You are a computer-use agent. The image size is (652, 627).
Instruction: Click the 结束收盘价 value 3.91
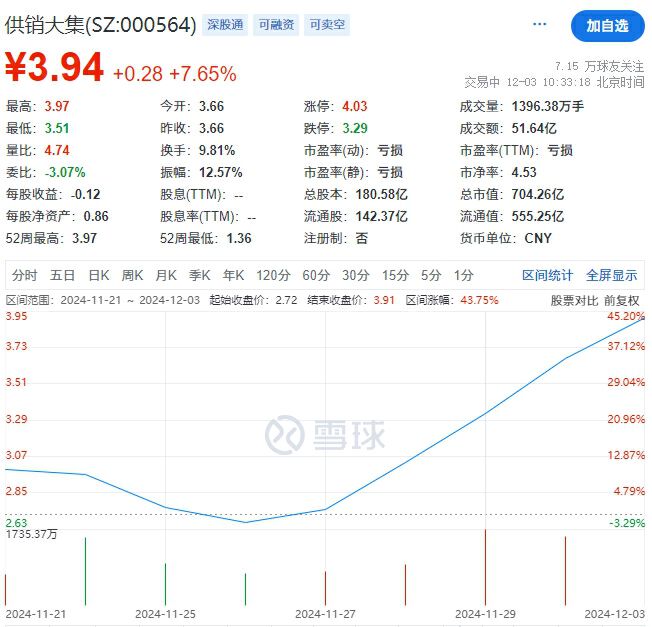click(384, 301)
